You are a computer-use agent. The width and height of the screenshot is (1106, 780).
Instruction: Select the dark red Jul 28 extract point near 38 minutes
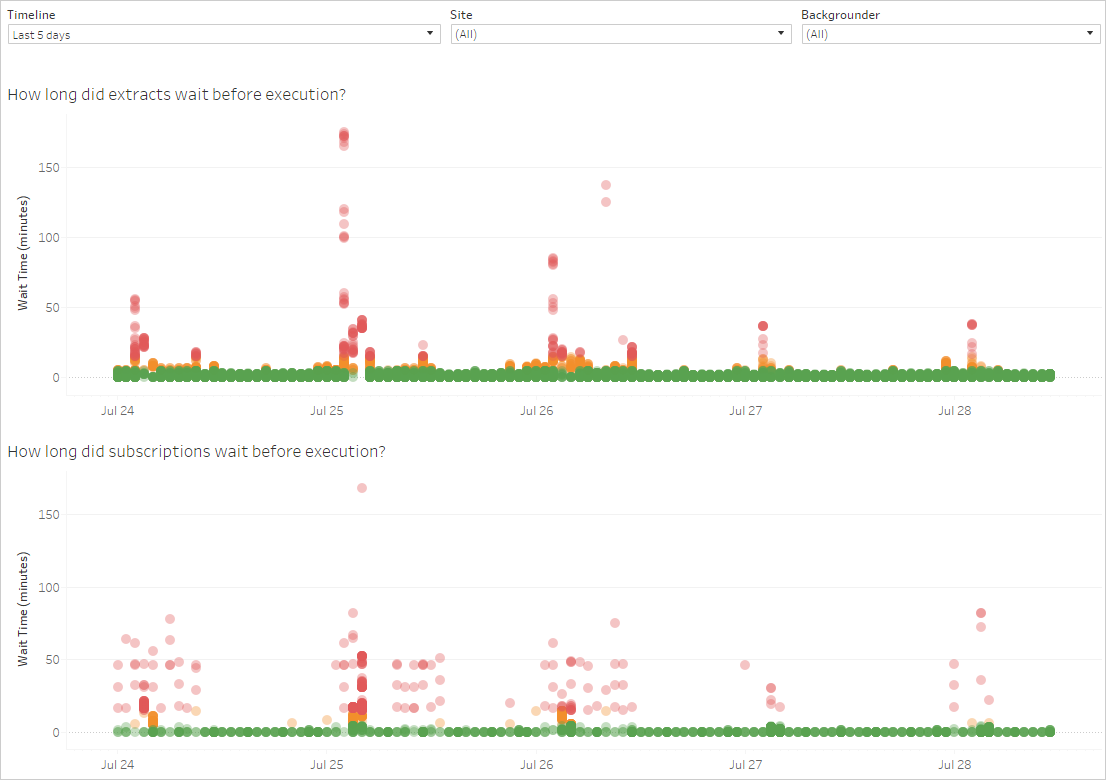coord(972,324)
